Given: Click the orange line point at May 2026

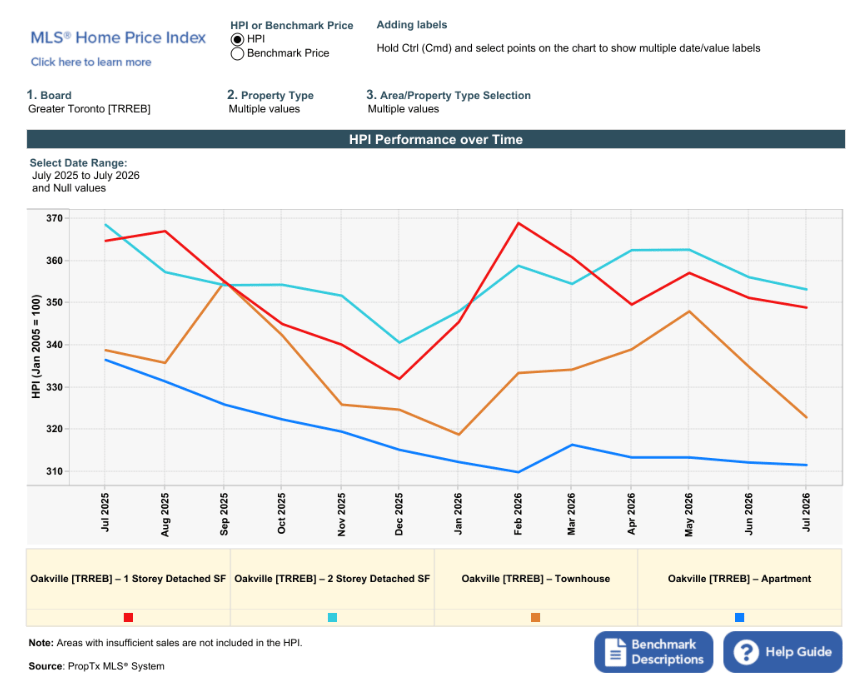Looking at the screenshot, I should [689, 311].
